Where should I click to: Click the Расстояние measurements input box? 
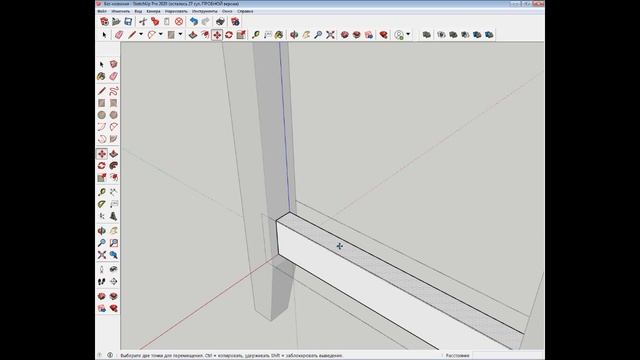(x=507, y=356)
